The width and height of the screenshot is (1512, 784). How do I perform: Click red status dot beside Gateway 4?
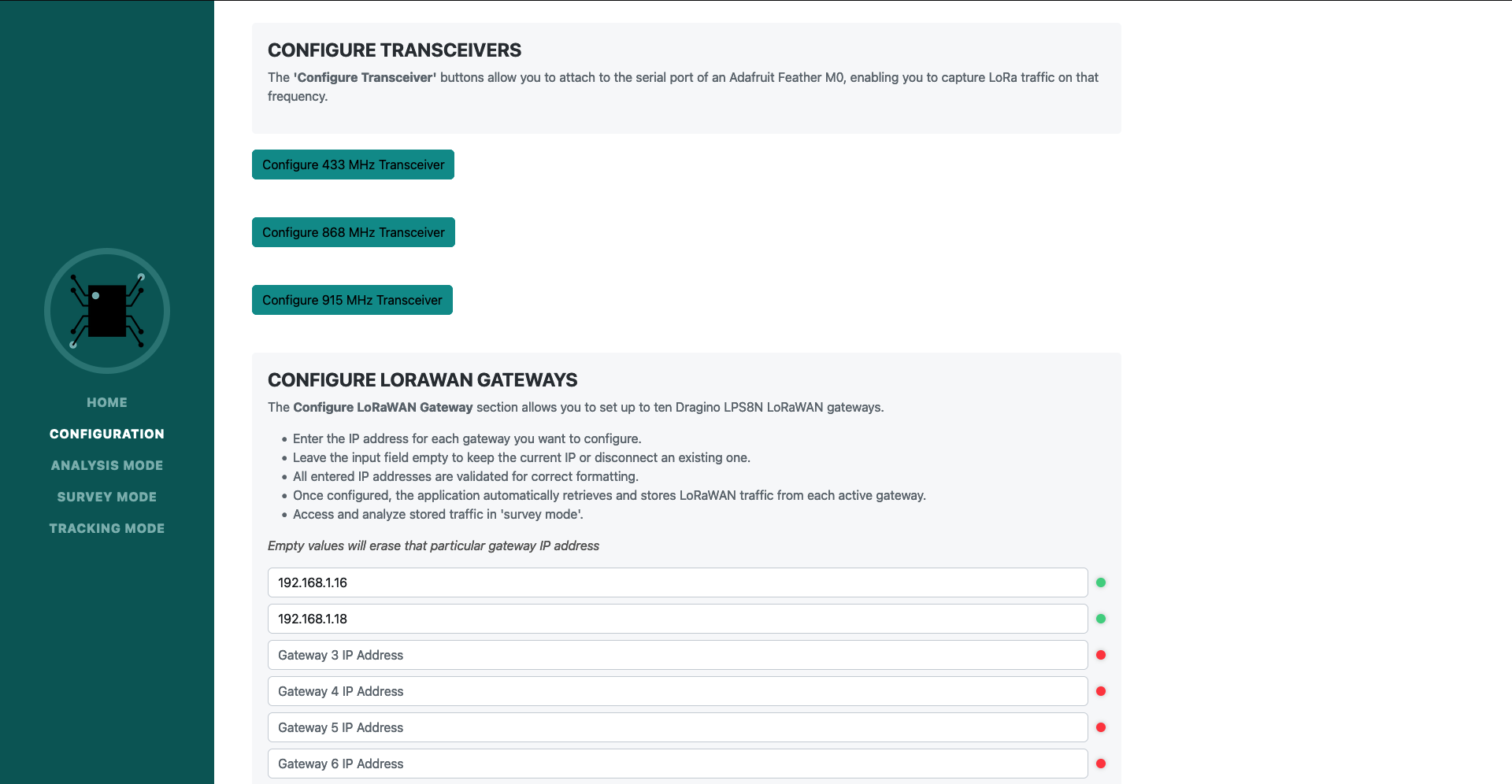click(x=1101, y=691)
